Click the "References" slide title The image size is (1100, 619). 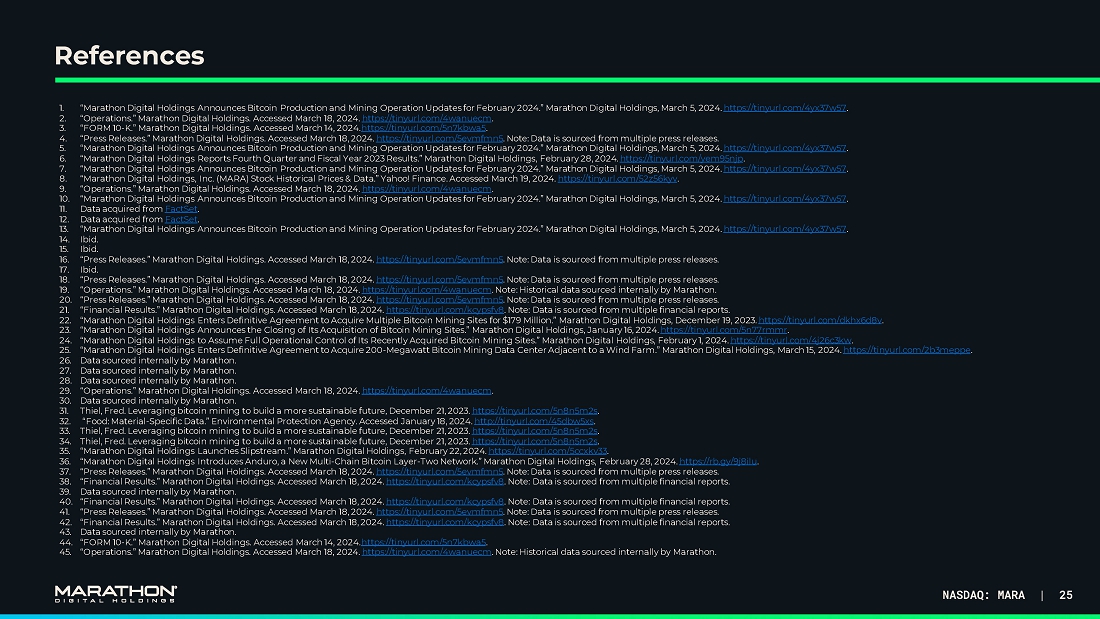[x=129, y=56]
